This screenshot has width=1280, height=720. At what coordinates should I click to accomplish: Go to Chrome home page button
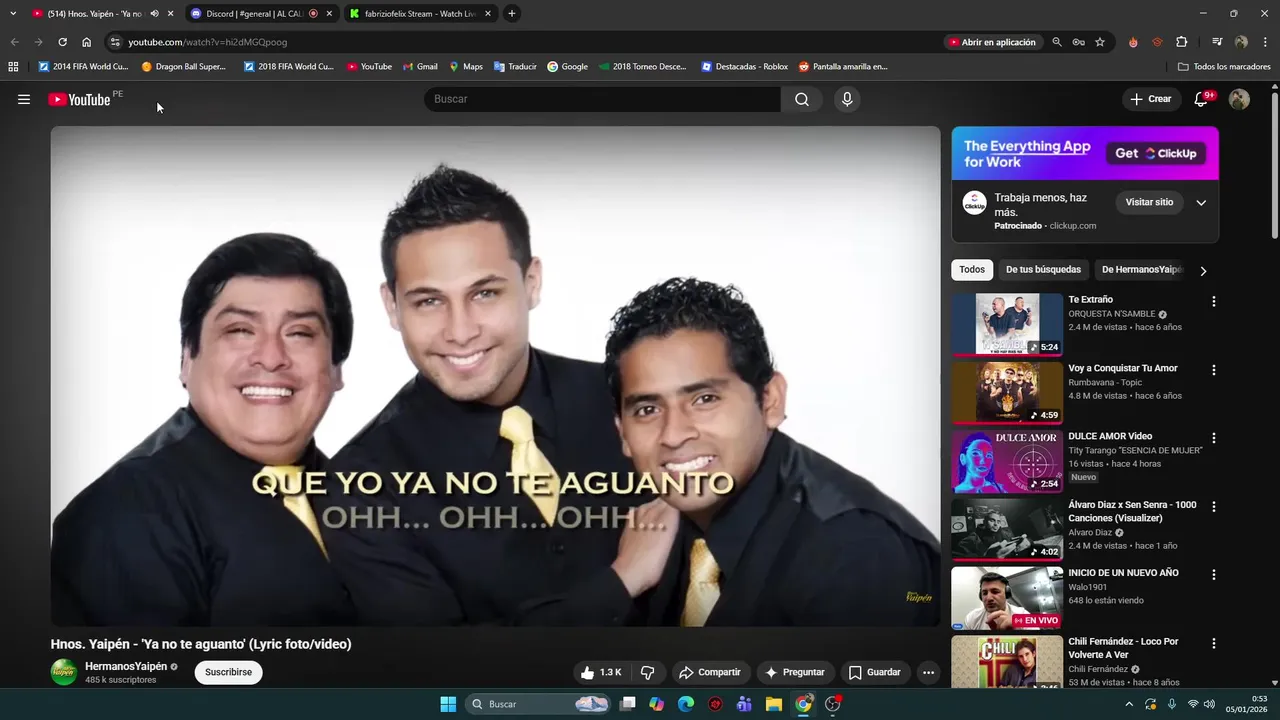(x=86, y=42)
